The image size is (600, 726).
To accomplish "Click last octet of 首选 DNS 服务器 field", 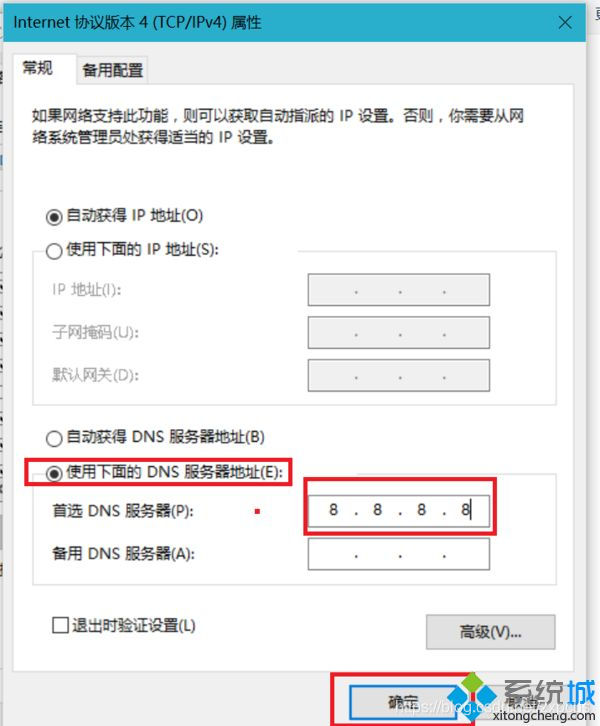I will coord(465,510).
